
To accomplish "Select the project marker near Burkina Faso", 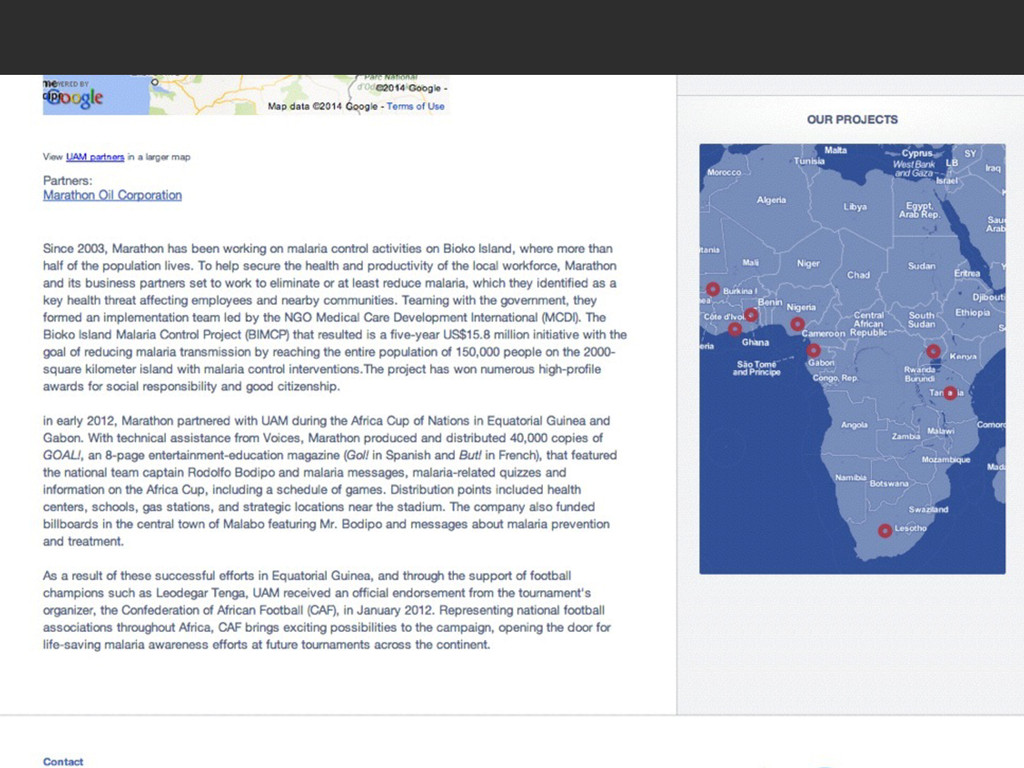I will point(713,289).
